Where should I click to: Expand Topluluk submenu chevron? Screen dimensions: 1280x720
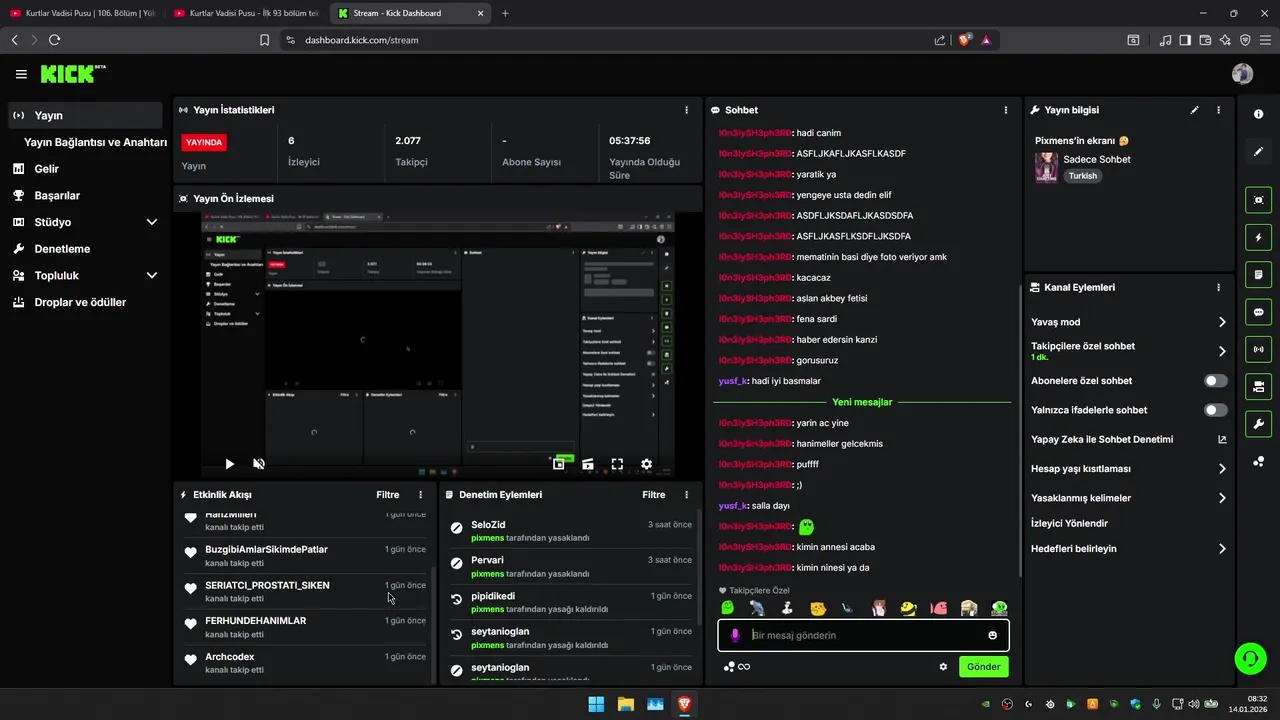click(152, 275)
